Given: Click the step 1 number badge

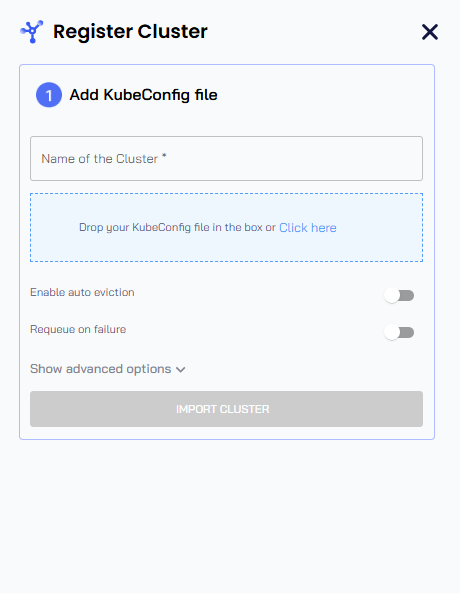Looking at the screenshot, I should click(49, 95).
